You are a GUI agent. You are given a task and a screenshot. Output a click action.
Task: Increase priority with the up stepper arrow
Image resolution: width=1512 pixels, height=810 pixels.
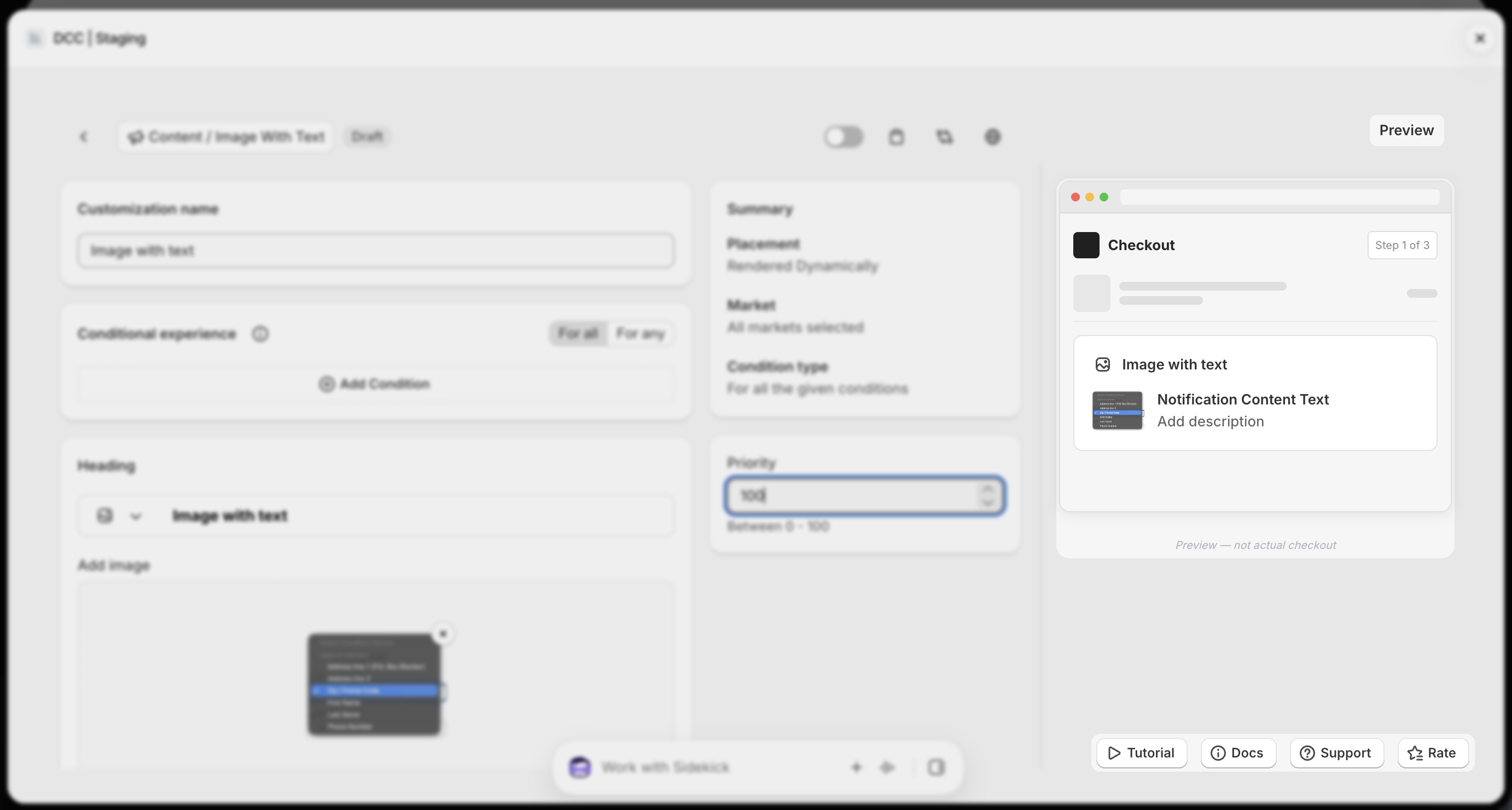click(x=988, y=488)
